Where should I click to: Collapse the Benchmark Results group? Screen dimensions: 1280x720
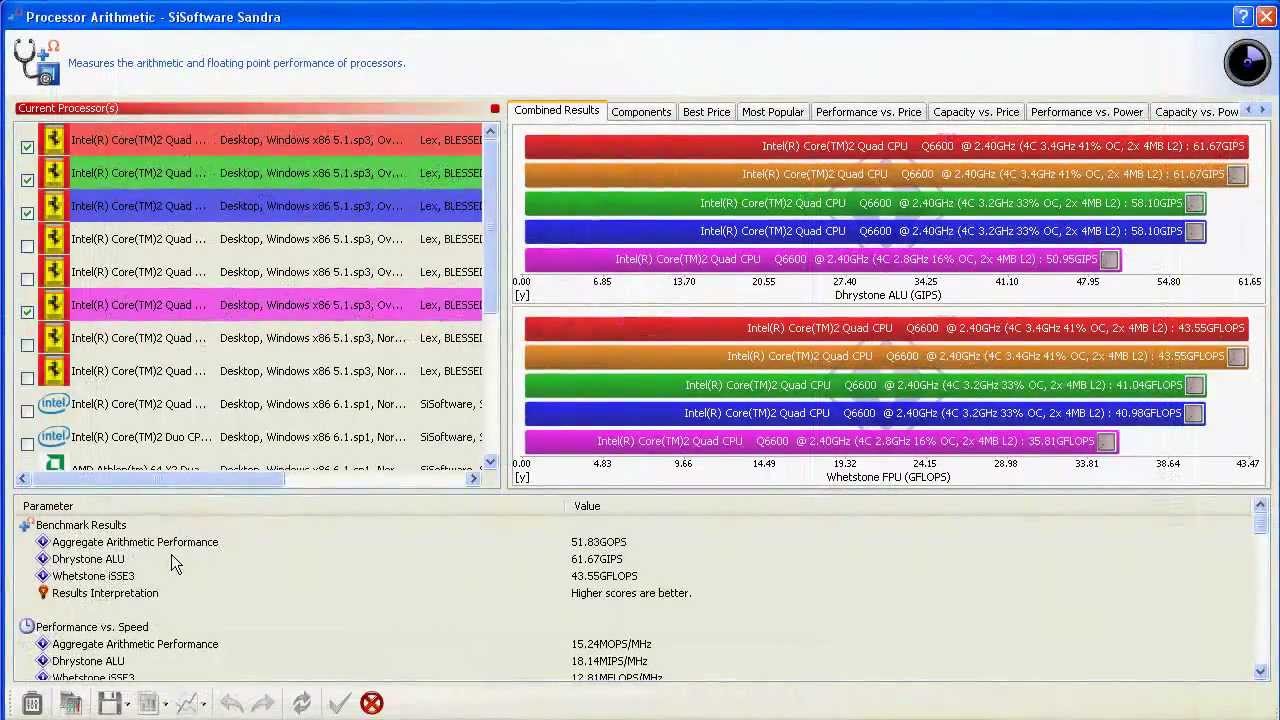tap(26, 525)
